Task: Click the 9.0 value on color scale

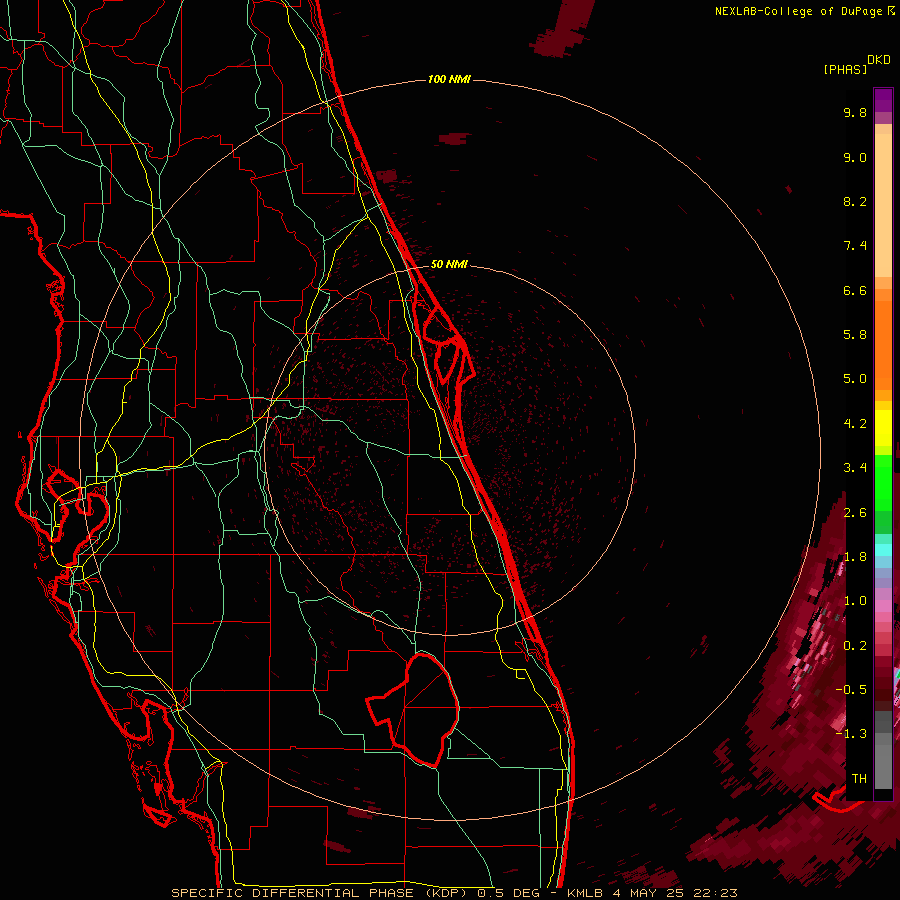Action: (855, 157)
